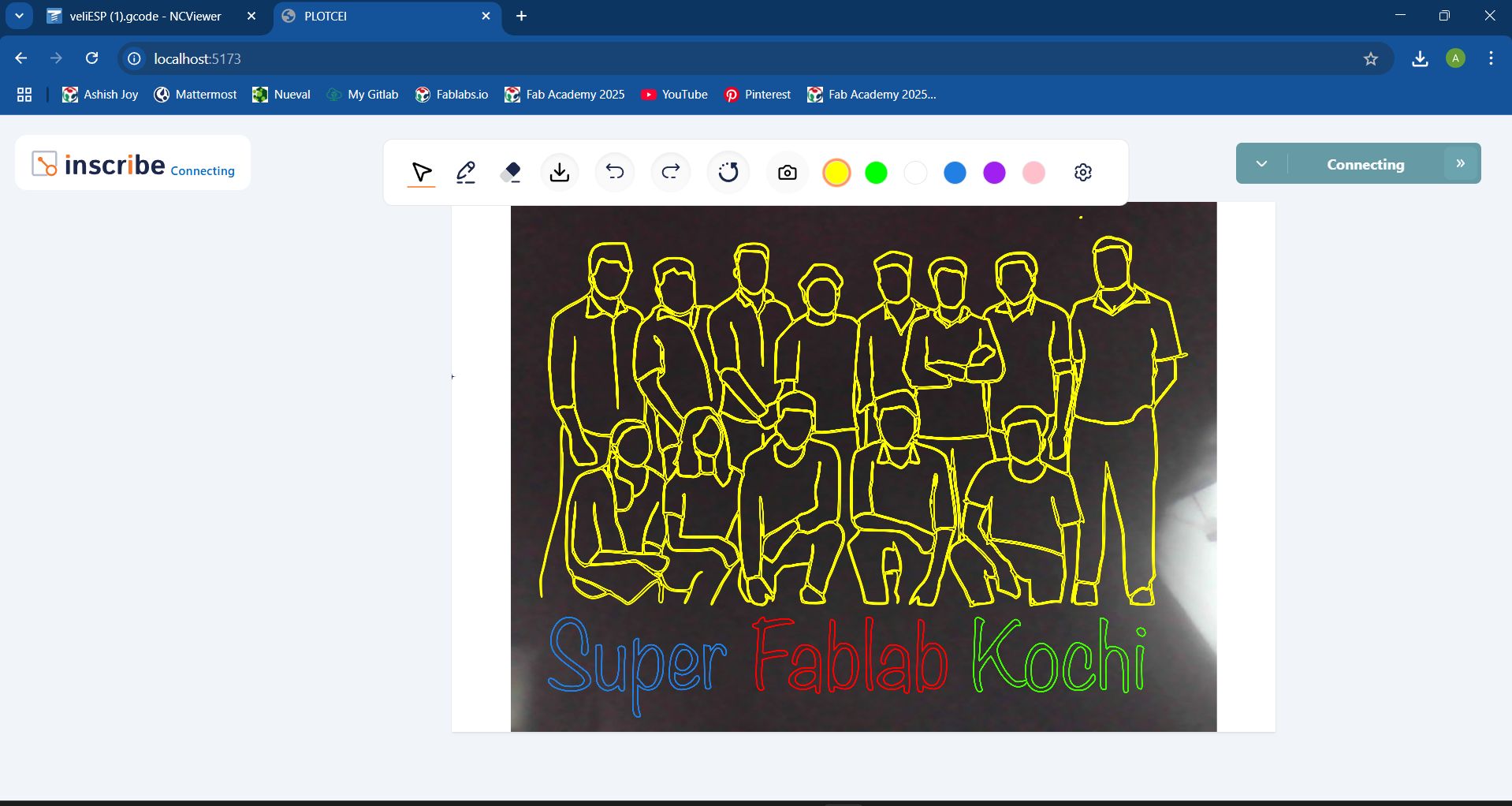Pick the blue pen color
Image resolution: width=1512 pixels, height=806 pixels.
955,172
